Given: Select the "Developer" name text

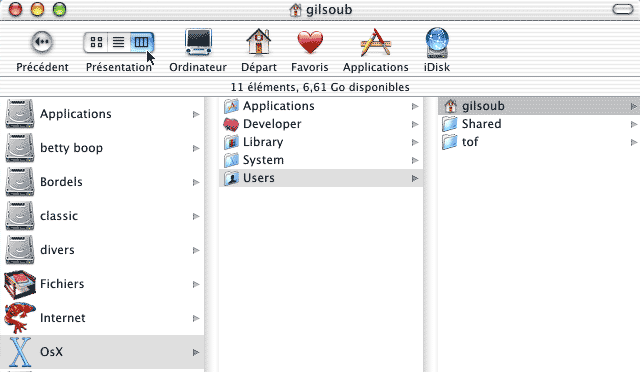Looking at the screenshot, I should pos(272,124).
